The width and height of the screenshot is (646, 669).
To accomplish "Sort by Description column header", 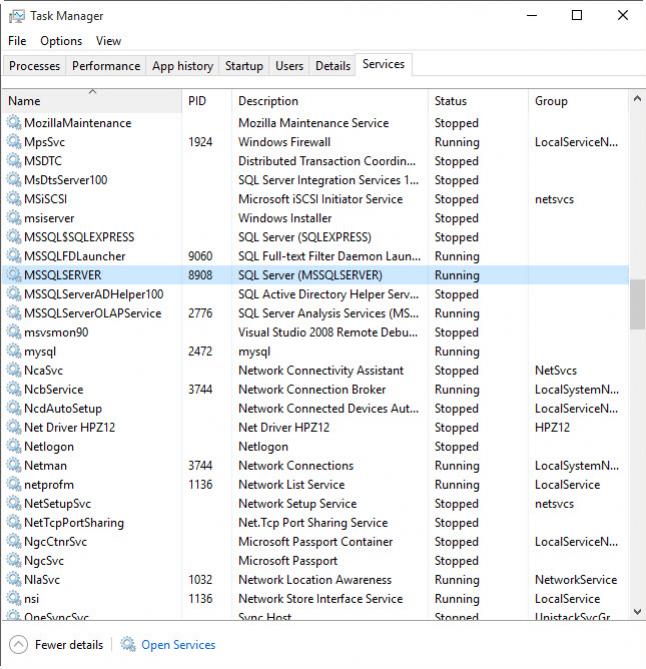I will [x=329, y=101].
